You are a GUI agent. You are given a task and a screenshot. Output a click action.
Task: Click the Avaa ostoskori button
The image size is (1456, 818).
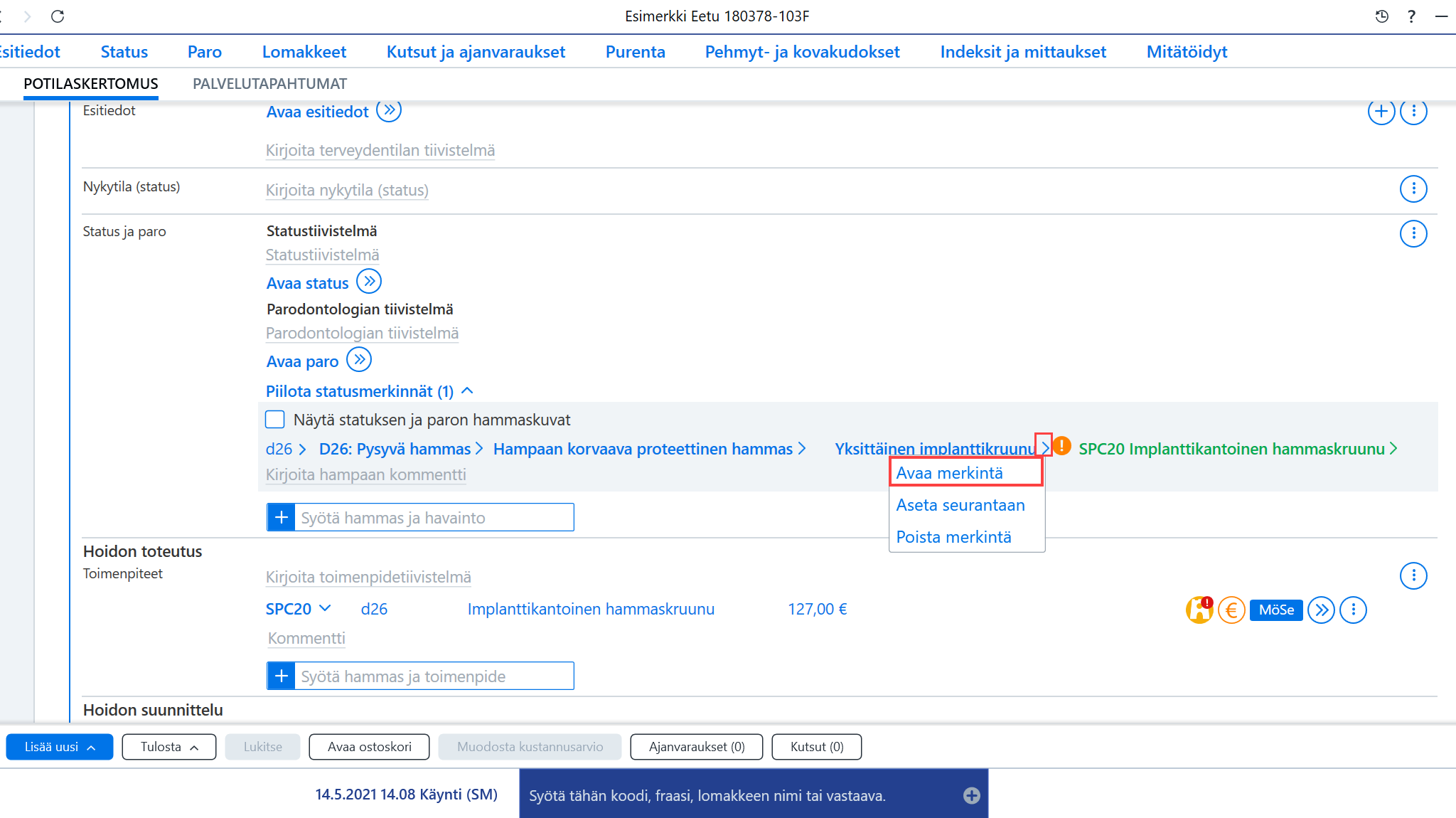369,747
